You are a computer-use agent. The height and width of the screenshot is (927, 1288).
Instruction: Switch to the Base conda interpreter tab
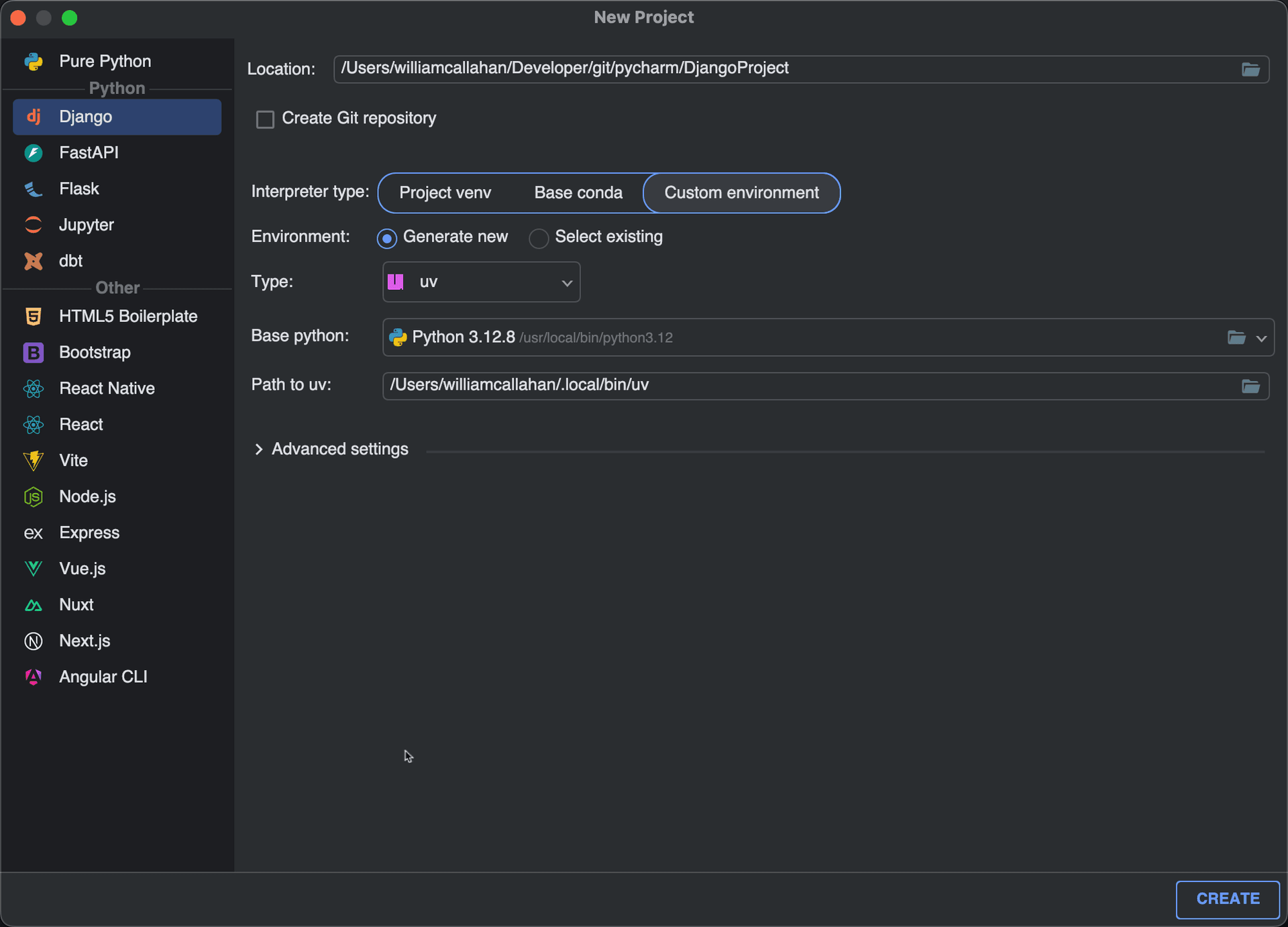click(x=578, y=193)
